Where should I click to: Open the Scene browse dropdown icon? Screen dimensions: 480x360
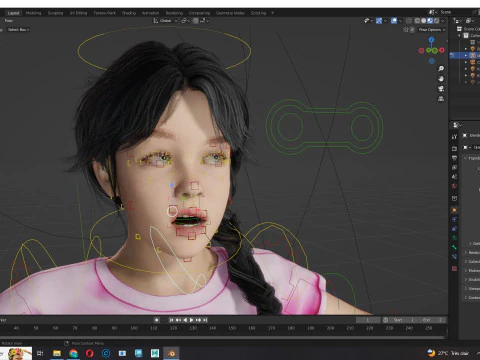coord(432,12)
